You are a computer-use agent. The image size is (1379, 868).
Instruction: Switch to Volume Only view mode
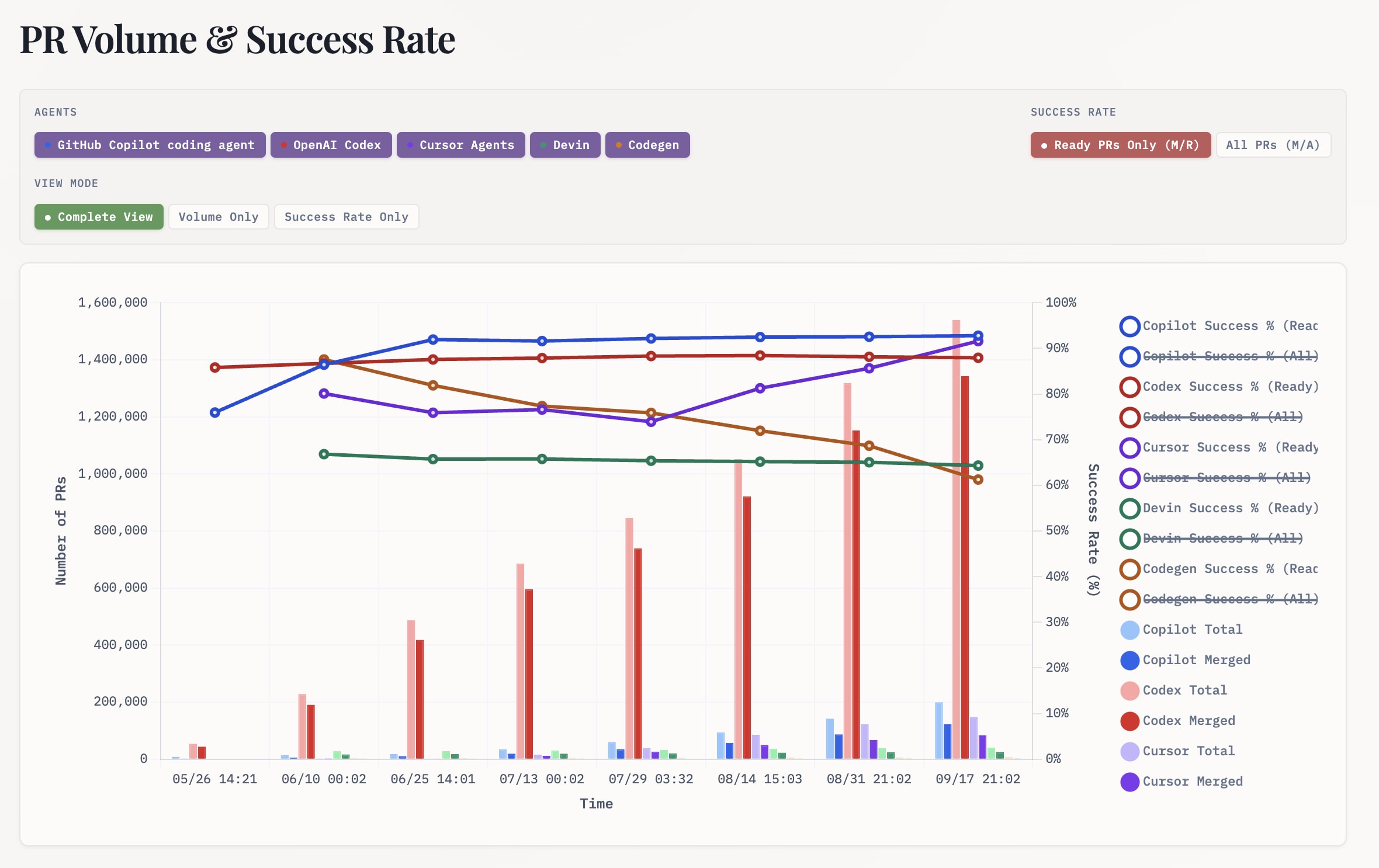219,217
